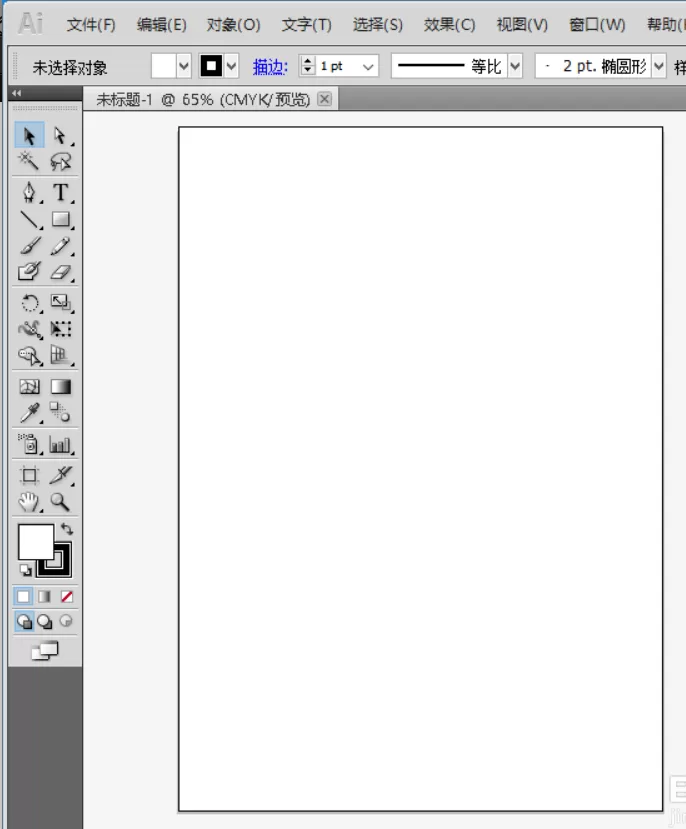Select the Perspective Grid tool

click(x=60, y=356)
